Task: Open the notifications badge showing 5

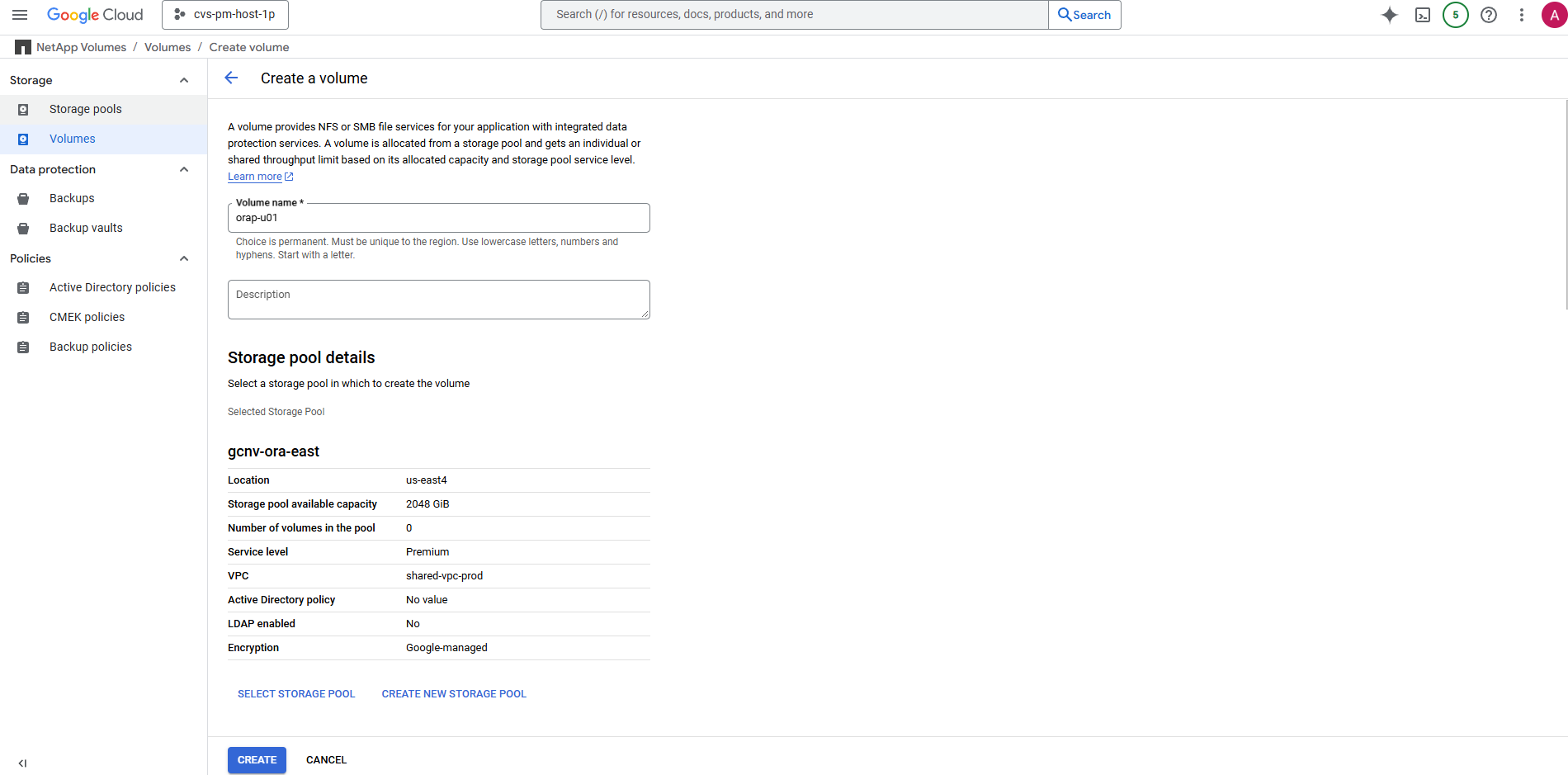Action: (1456, 15)
